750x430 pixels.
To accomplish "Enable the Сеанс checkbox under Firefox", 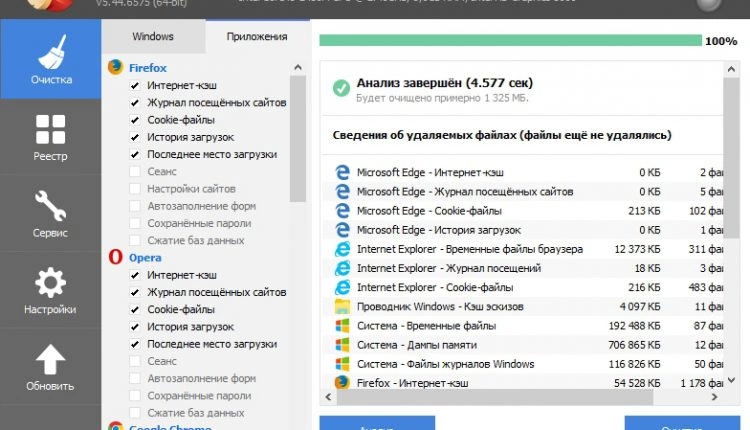I will click(135, 171).
